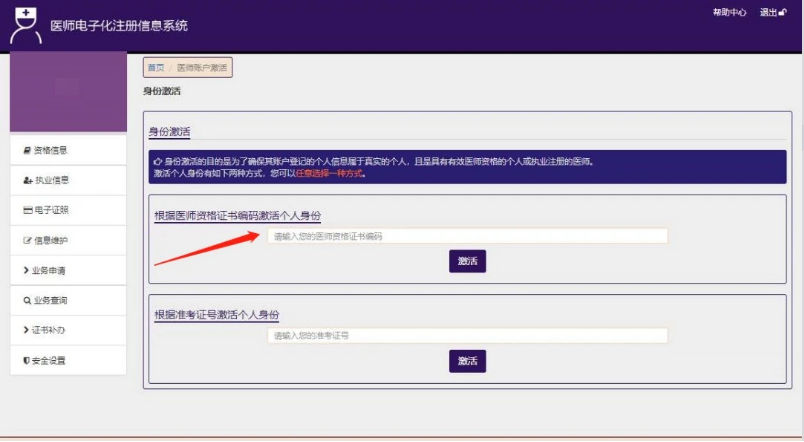Expand the 证书补办 menu chevron
This screenshot has width=804, height=442.
(26, 330)
